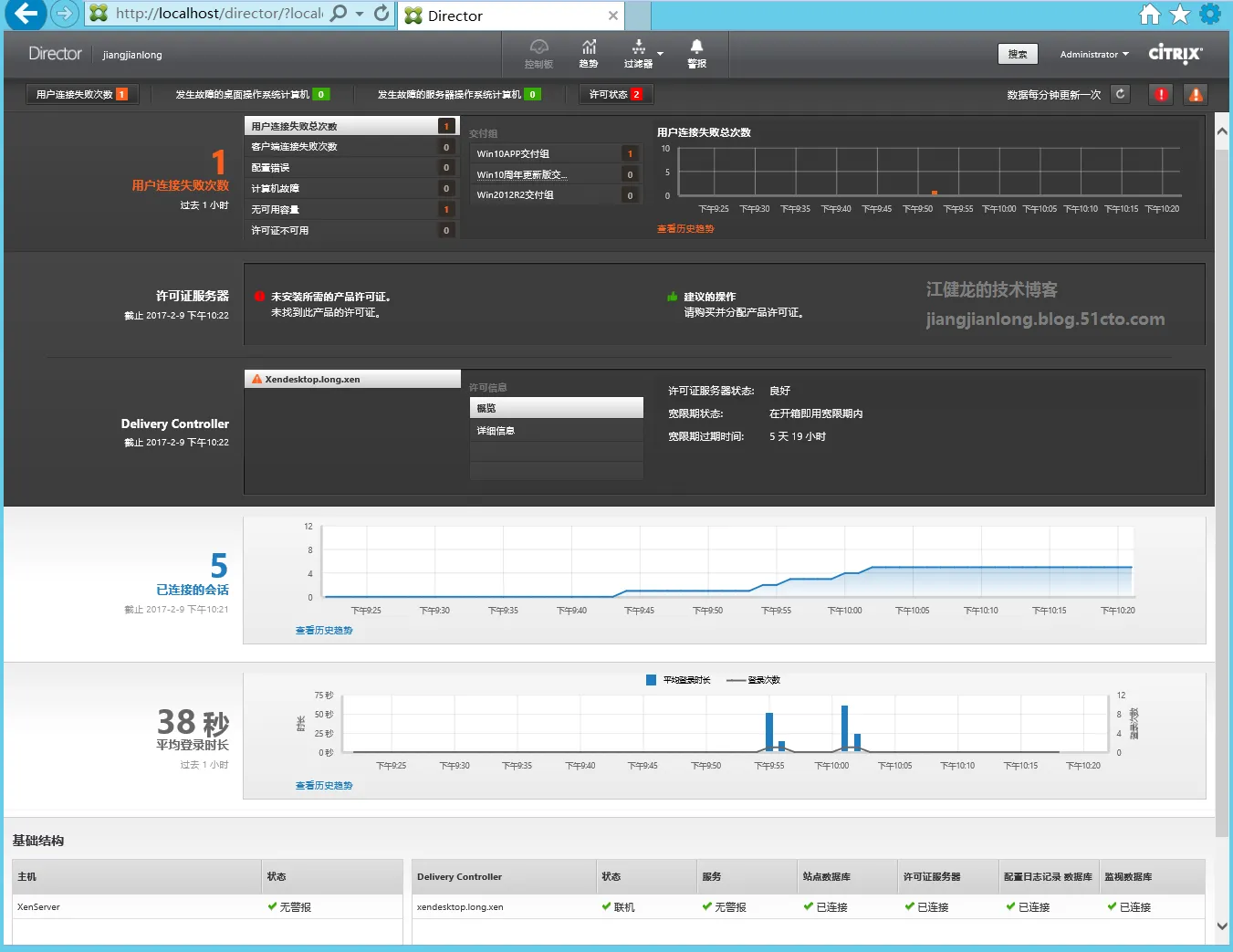This screenshot has height=952, width=1233.
Task: Select 用户连接失败总次数 row in list
Action: (x=351, y=126)
